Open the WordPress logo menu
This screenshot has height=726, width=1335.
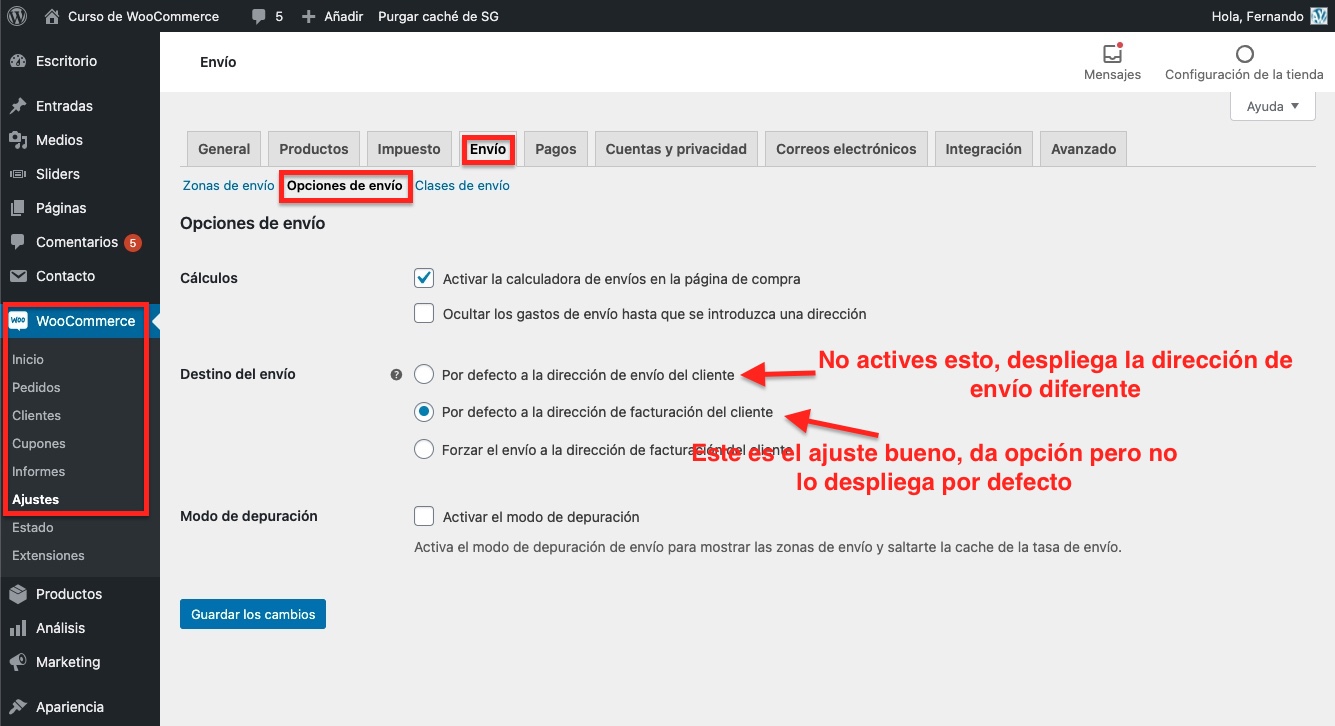(x=17, y=16)
